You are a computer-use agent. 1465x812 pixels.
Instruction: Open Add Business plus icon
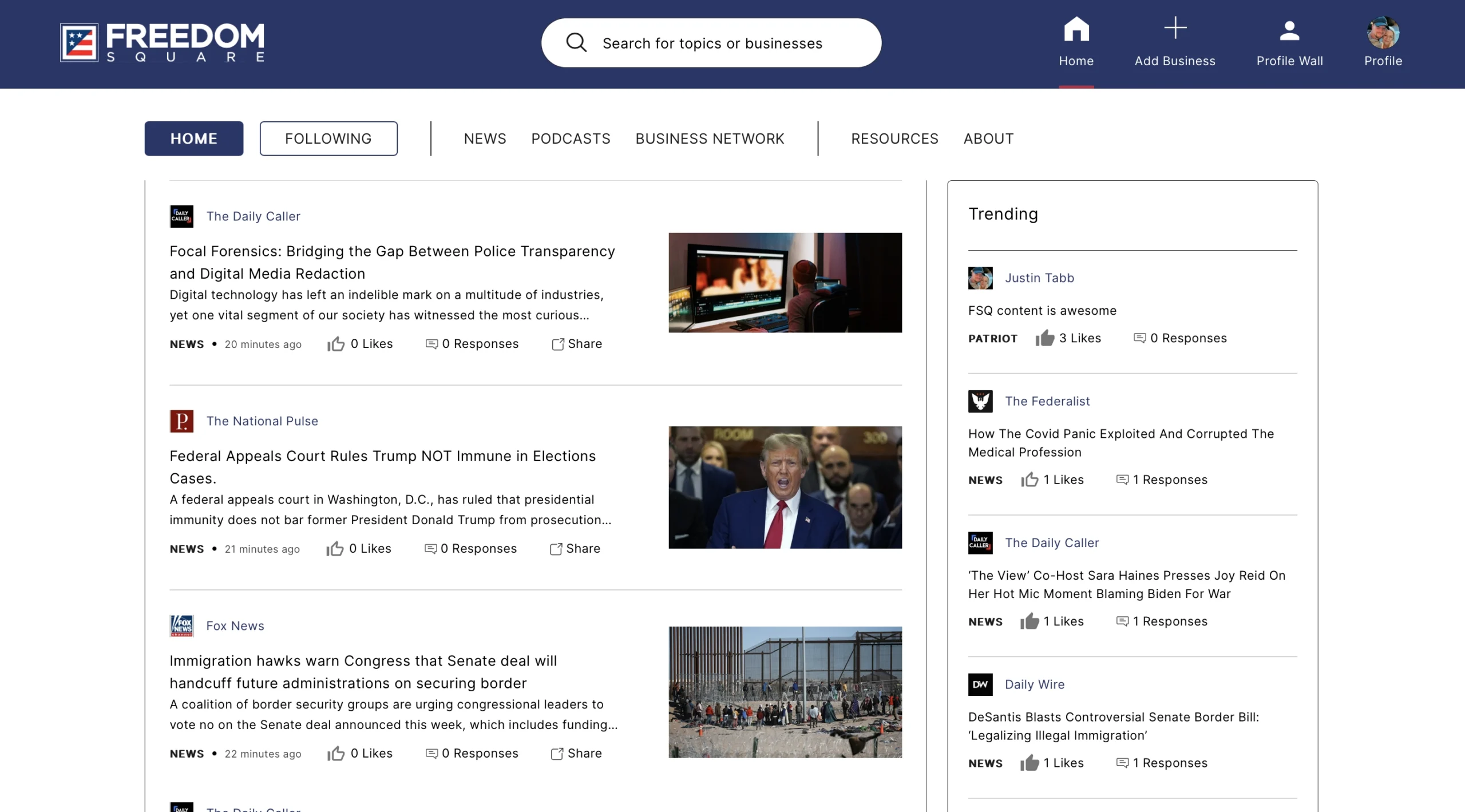1175,28
